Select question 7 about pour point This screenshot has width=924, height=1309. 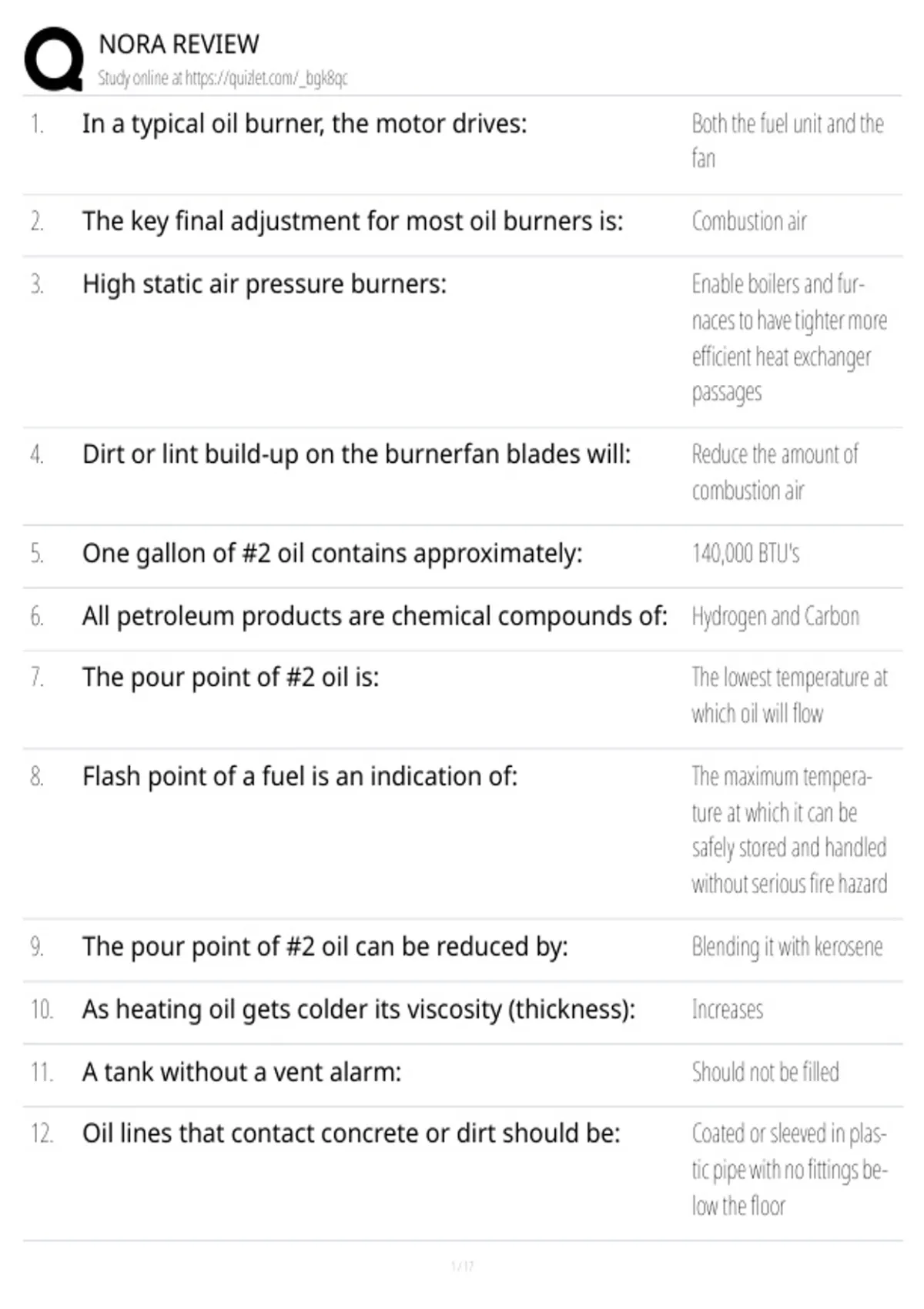click(230, 678)
